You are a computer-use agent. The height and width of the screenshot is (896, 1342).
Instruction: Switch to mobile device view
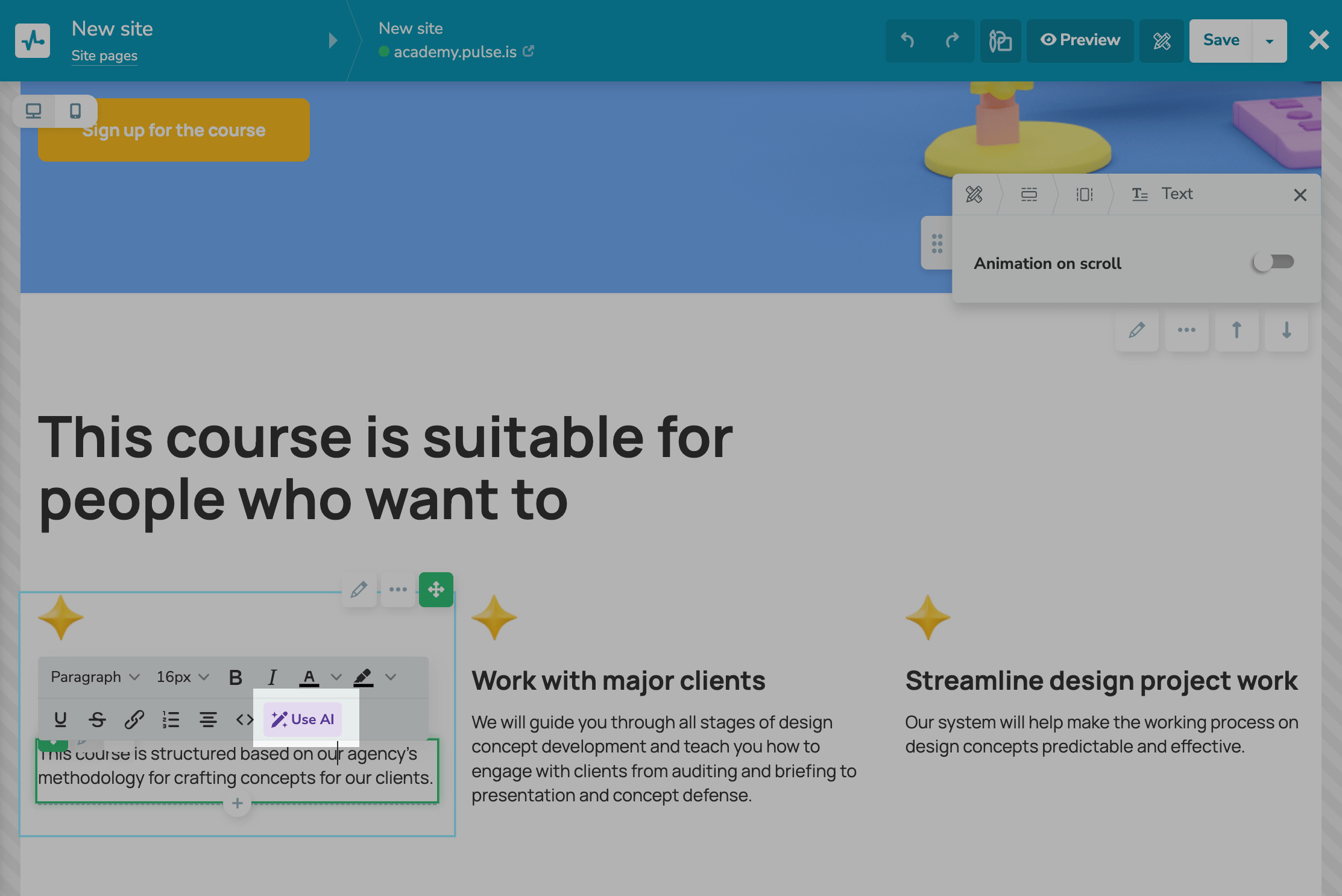tap(75, 111)
